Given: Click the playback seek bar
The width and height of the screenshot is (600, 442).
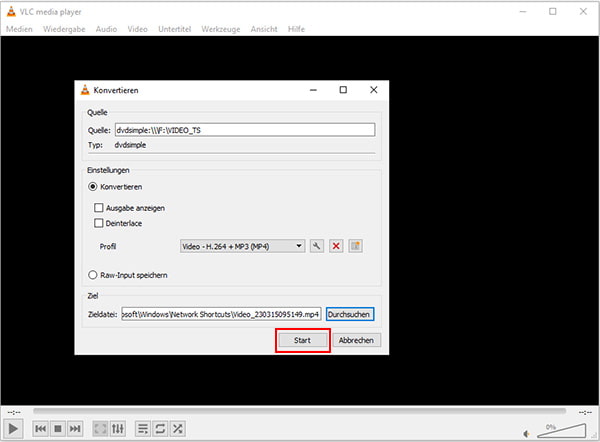Looking at the screenshot, I should 299,411.
